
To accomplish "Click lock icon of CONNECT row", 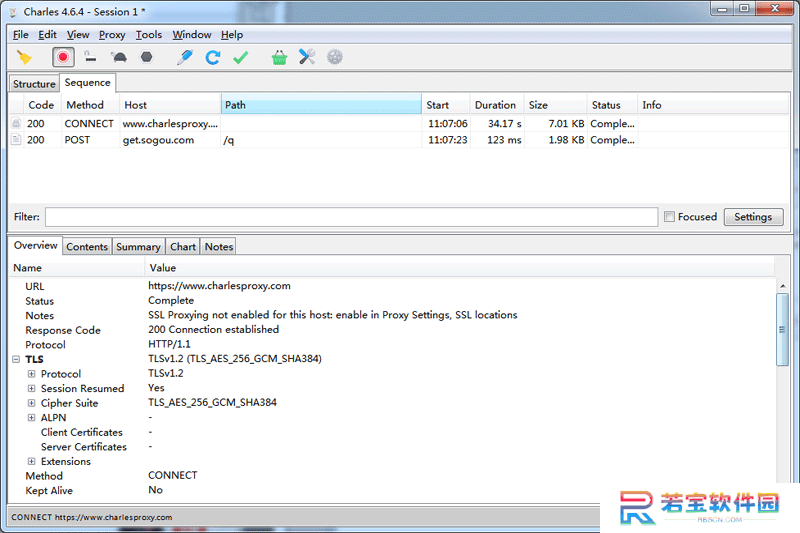I will [16, 123].
